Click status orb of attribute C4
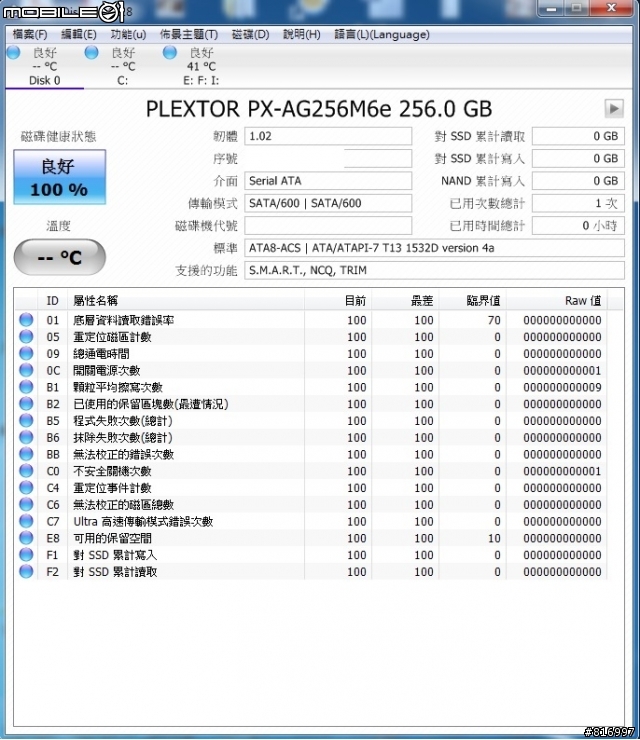 pyautogui.click(x=26, y=488)
